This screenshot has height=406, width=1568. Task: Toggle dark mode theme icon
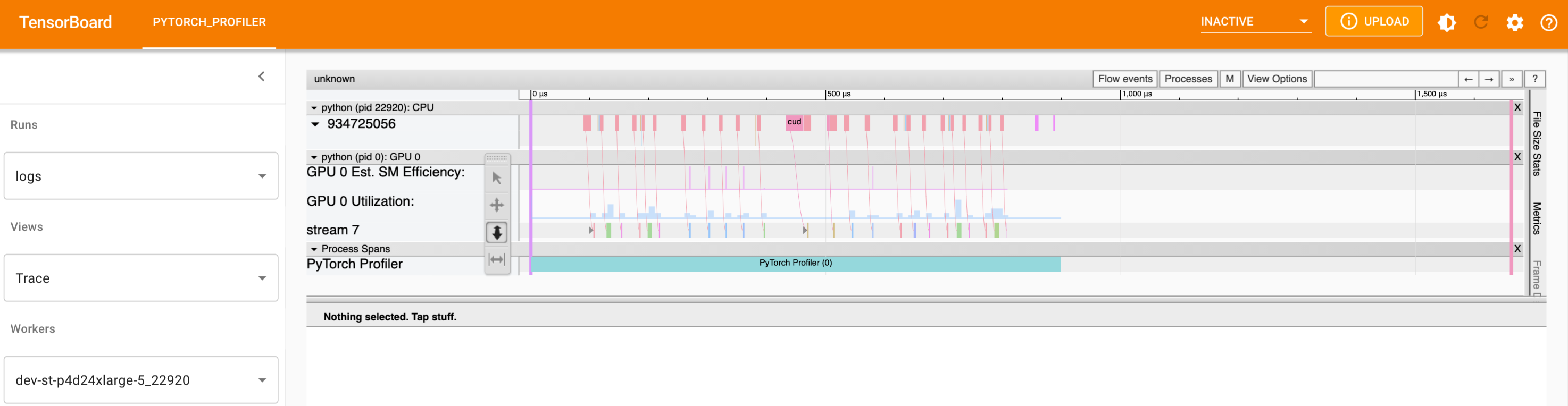(1446, 22)
